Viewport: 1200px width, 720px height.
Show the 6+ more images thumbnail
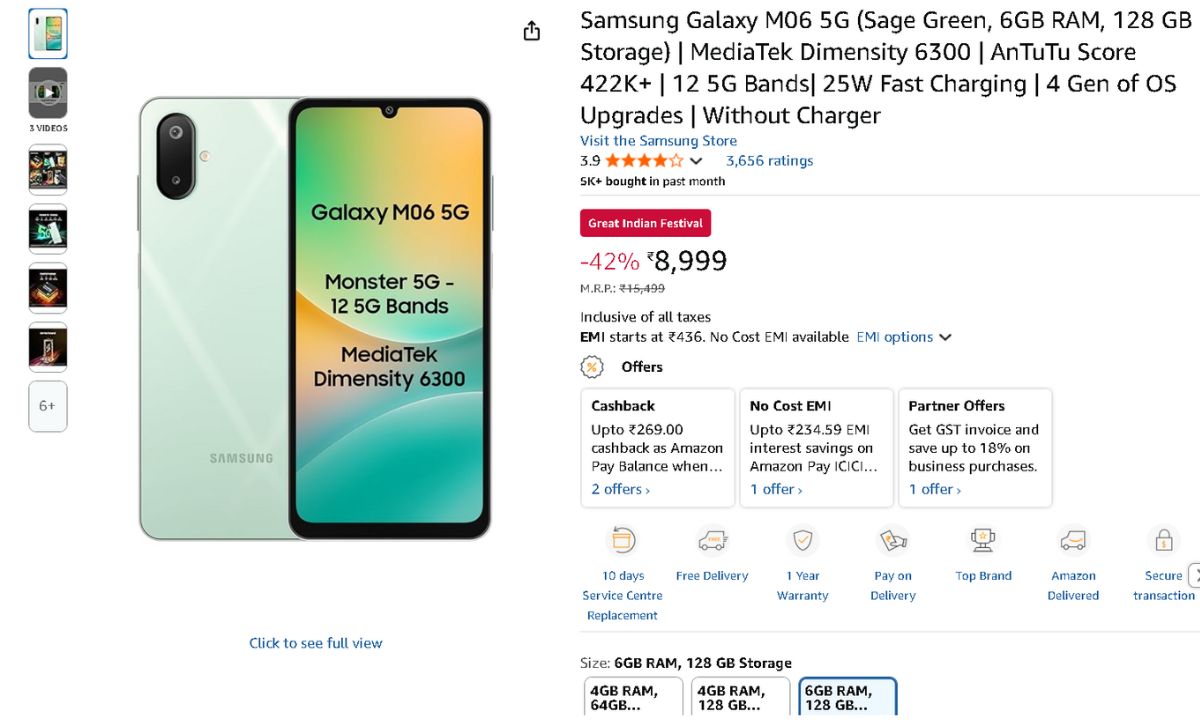tap(48, 406)
